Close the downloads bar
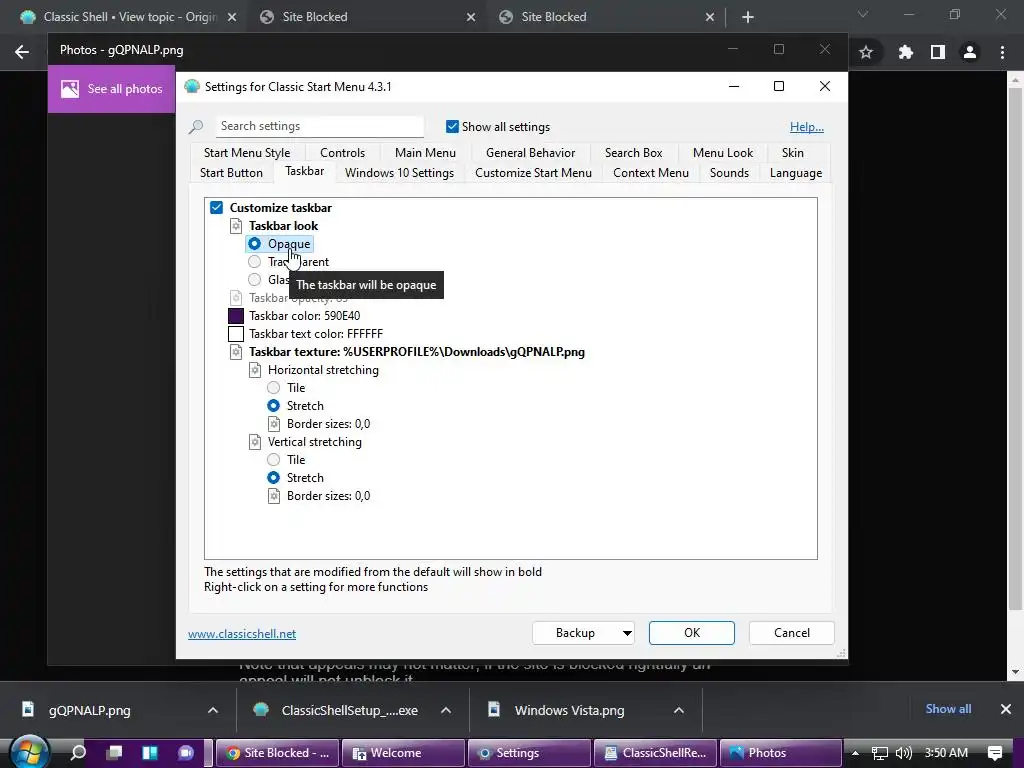 [1006, 709]
